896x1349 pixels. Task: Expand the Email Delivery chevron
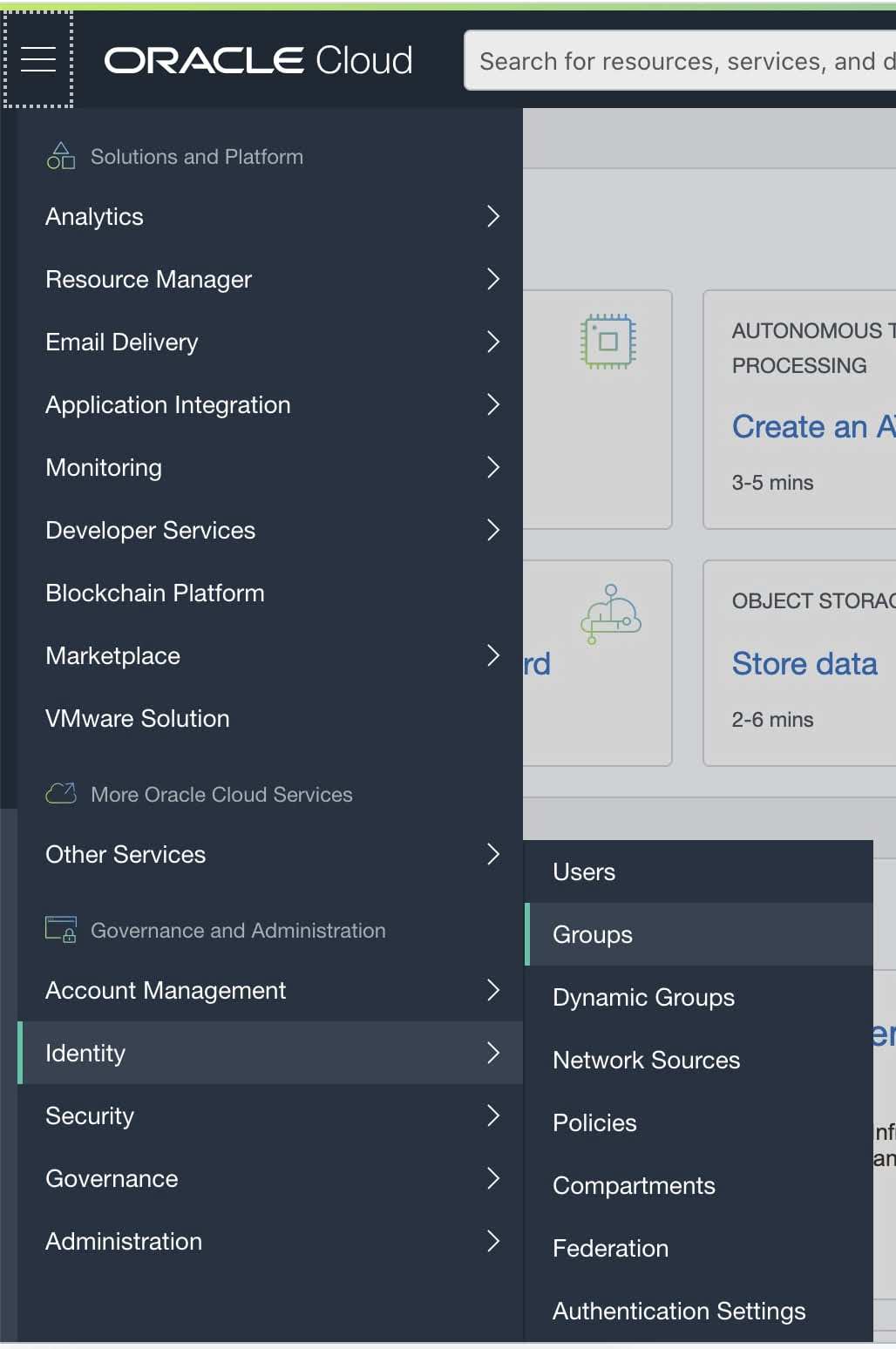(493, 342)
